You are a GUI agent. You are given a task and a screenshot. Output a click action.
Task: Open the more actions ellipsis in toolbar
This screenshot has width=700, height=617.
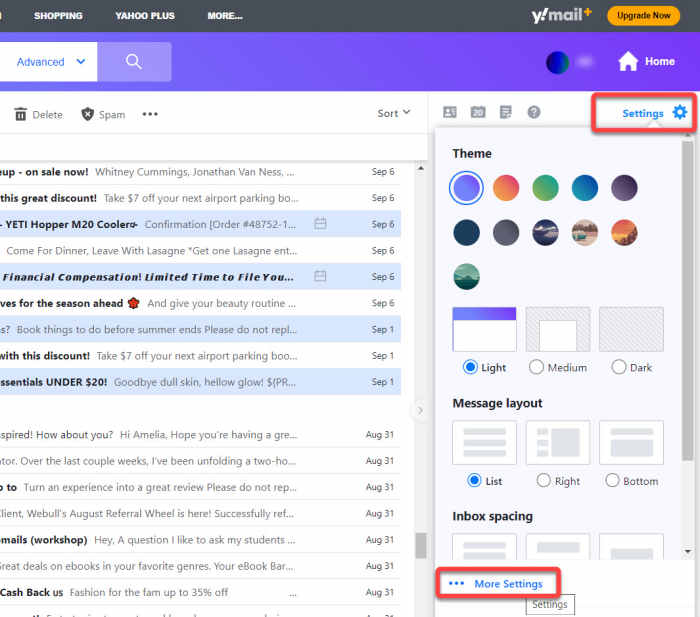point(150,114)
